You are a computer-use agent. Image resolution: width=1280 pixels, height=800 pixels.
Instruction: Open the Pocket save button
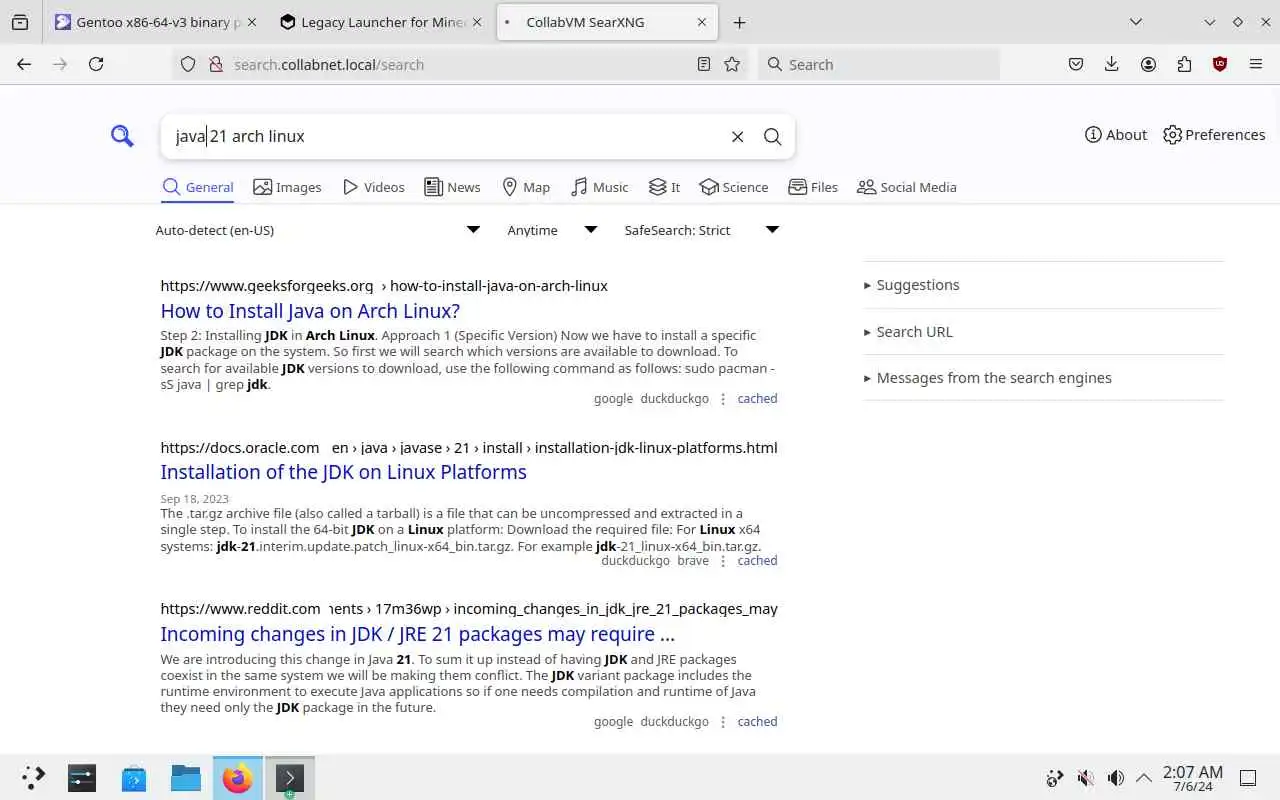1076,64
